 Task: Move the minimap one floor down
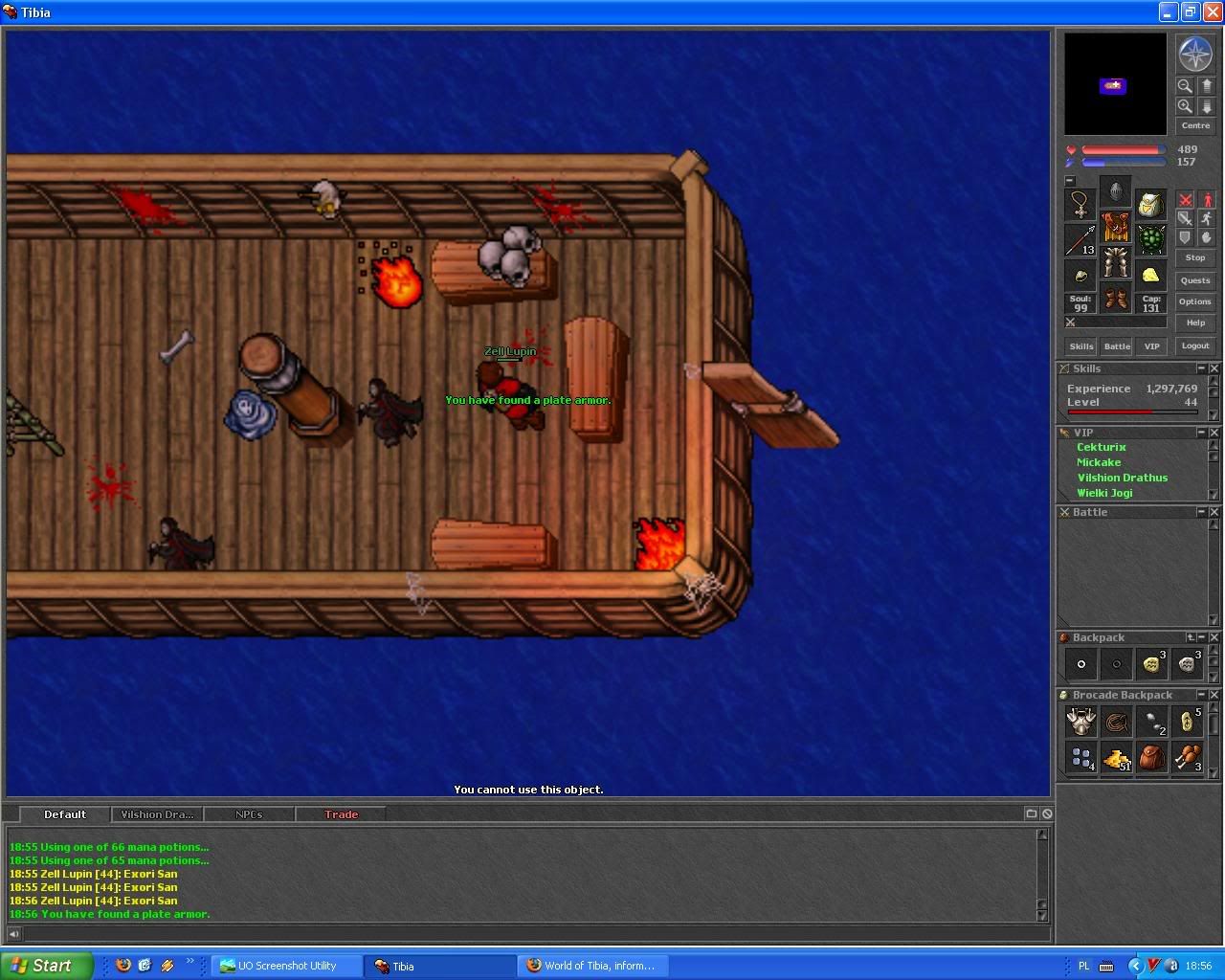pyautogui.click(x=1207, y=106)
